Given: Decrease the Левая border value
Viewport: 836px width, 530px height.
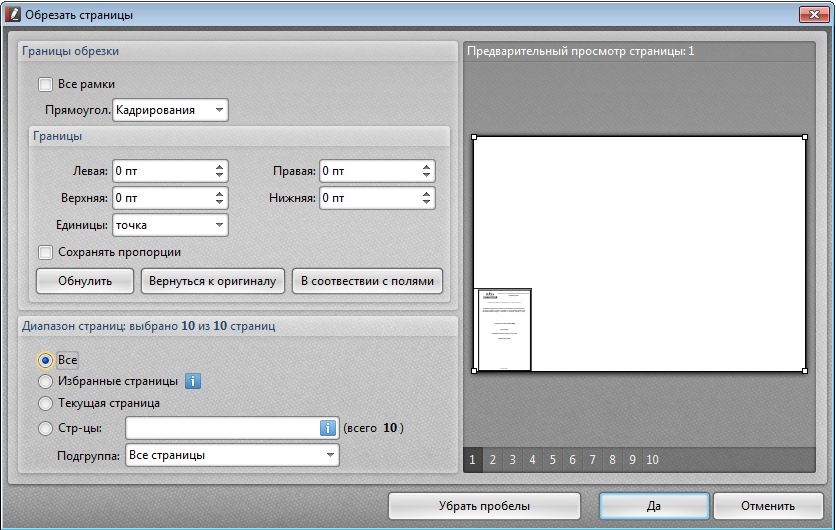Looking at the screenshot, I should pyautogui.click(x=219, y=175).
